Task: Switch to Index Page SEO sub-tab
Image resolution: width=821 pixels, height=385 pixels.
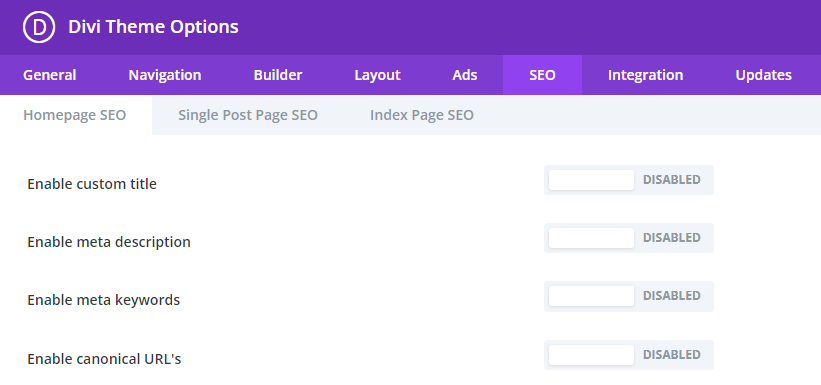Action: pos(422,115)
